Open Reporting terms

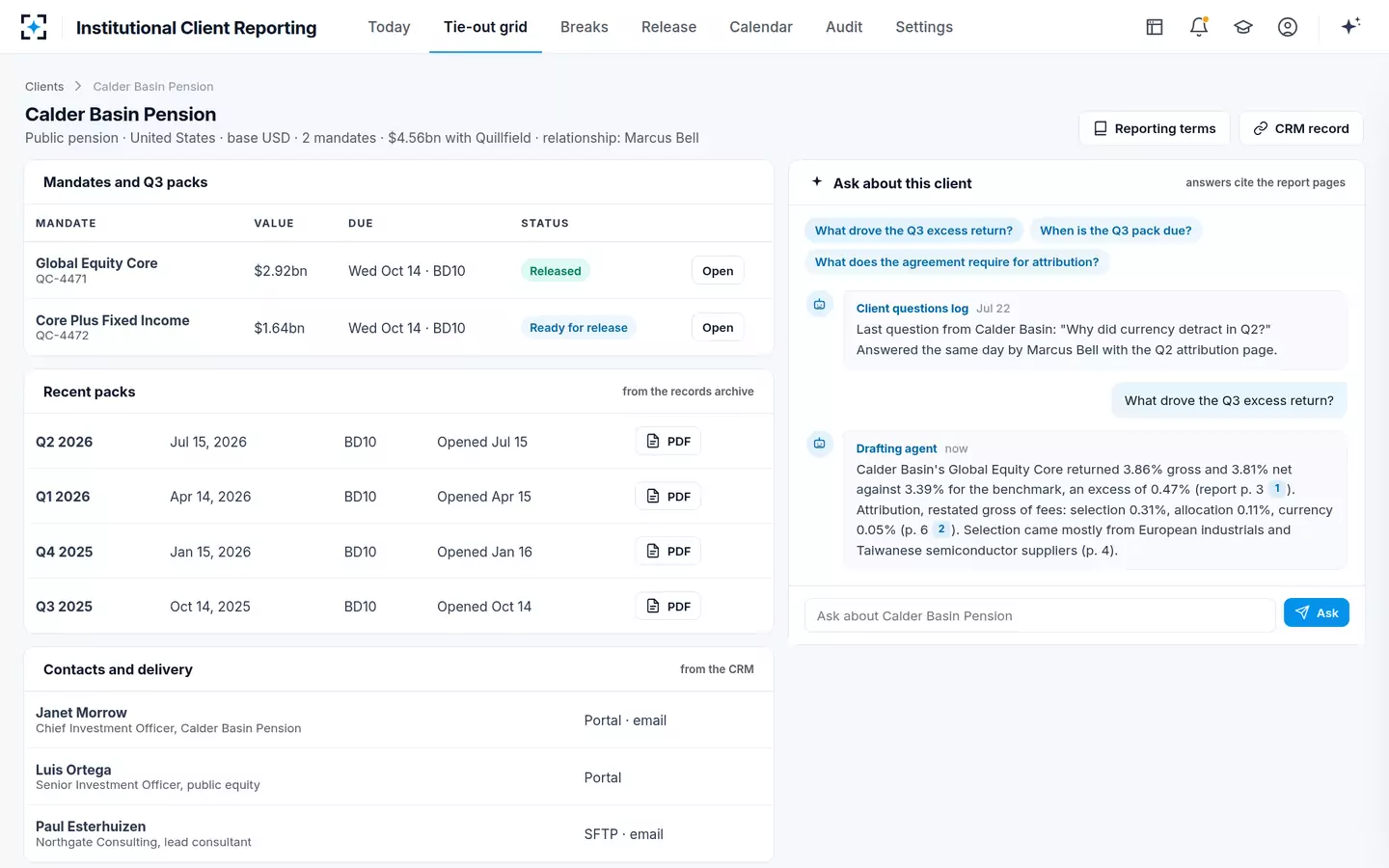(1154, 128)
